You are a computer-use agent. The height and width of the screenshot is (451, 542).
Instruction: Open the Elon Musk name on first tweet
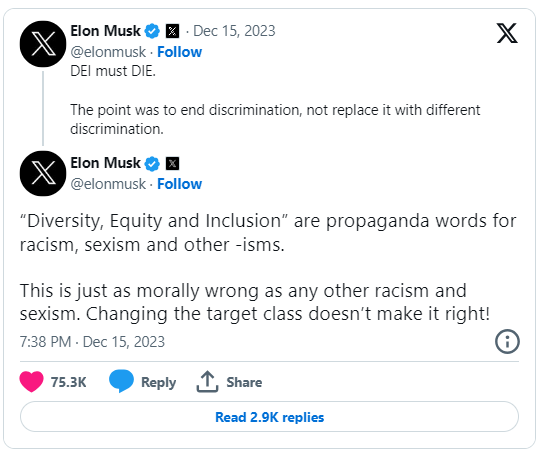point(105,31)
